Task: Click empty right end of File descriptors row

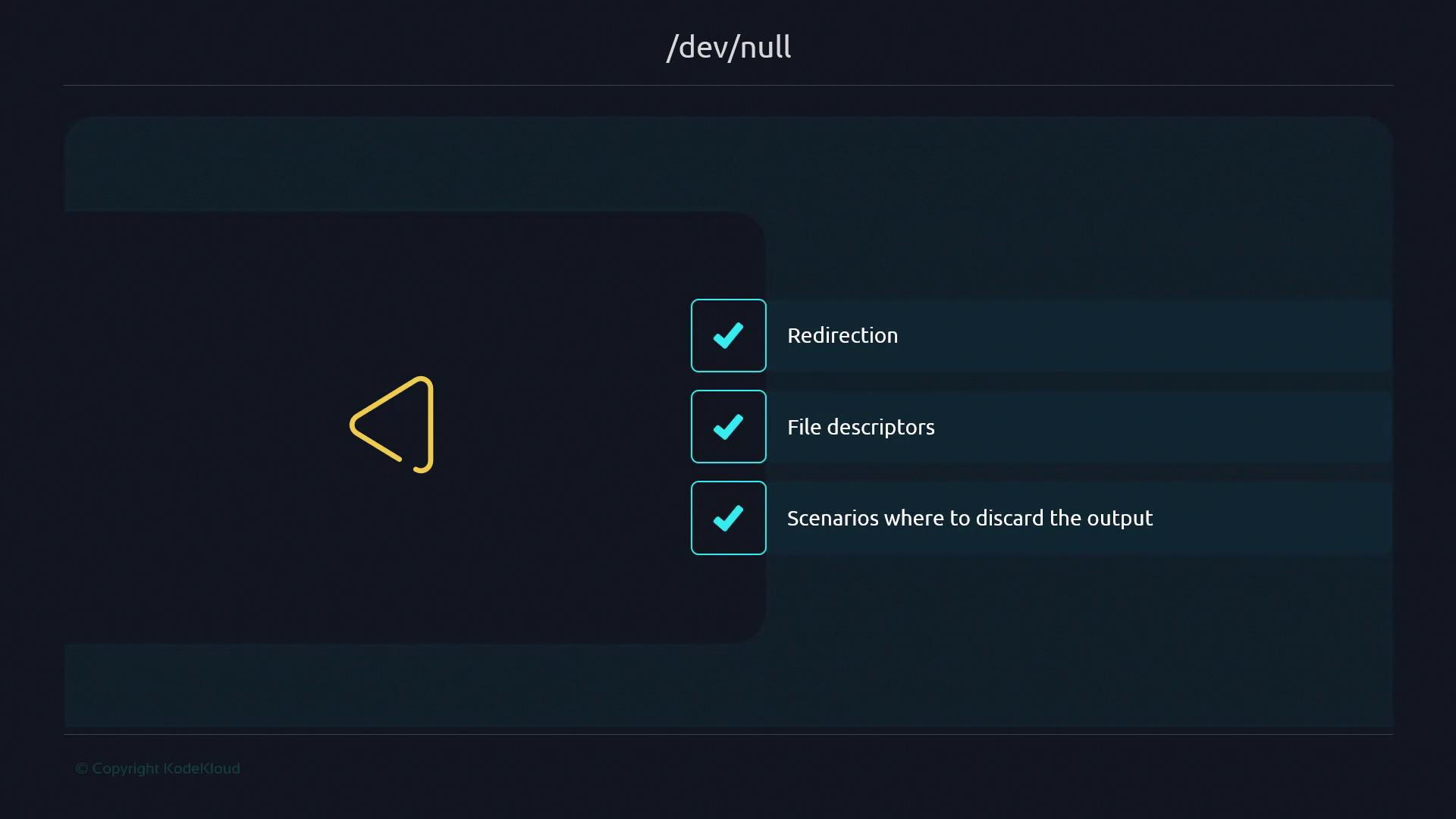Action: pyautogui.click(x=1289, y=427)
